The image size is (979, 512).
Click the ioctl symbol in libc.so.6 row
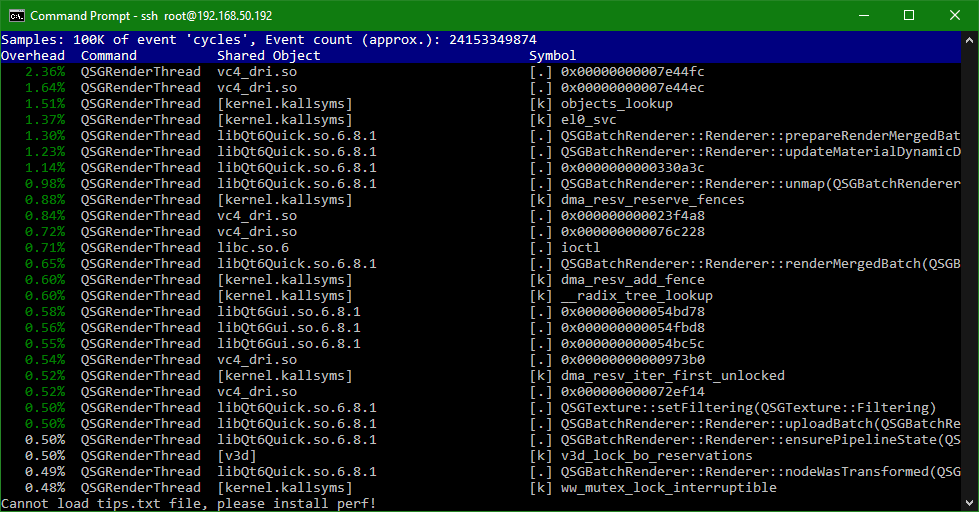click(x=580, y=247)
